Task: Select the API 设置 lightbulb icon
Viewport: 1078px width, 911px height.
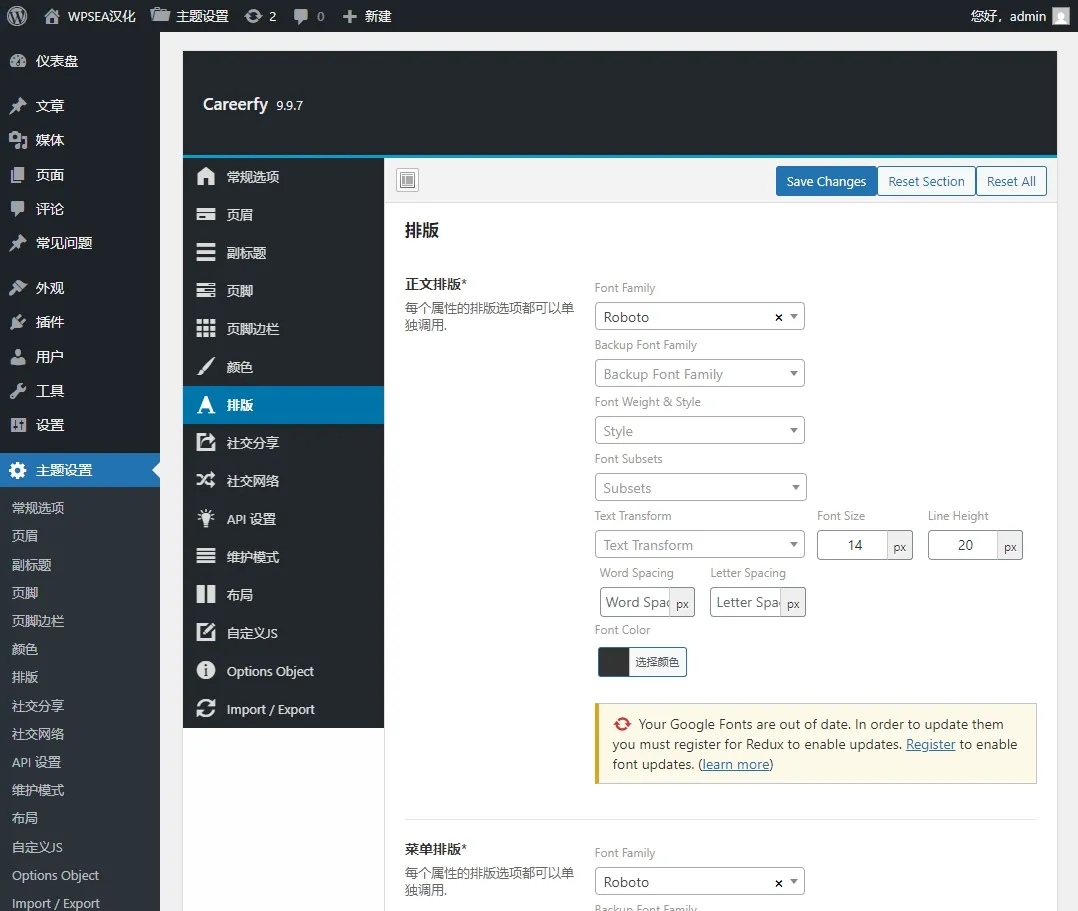Action: click(206, 519)
